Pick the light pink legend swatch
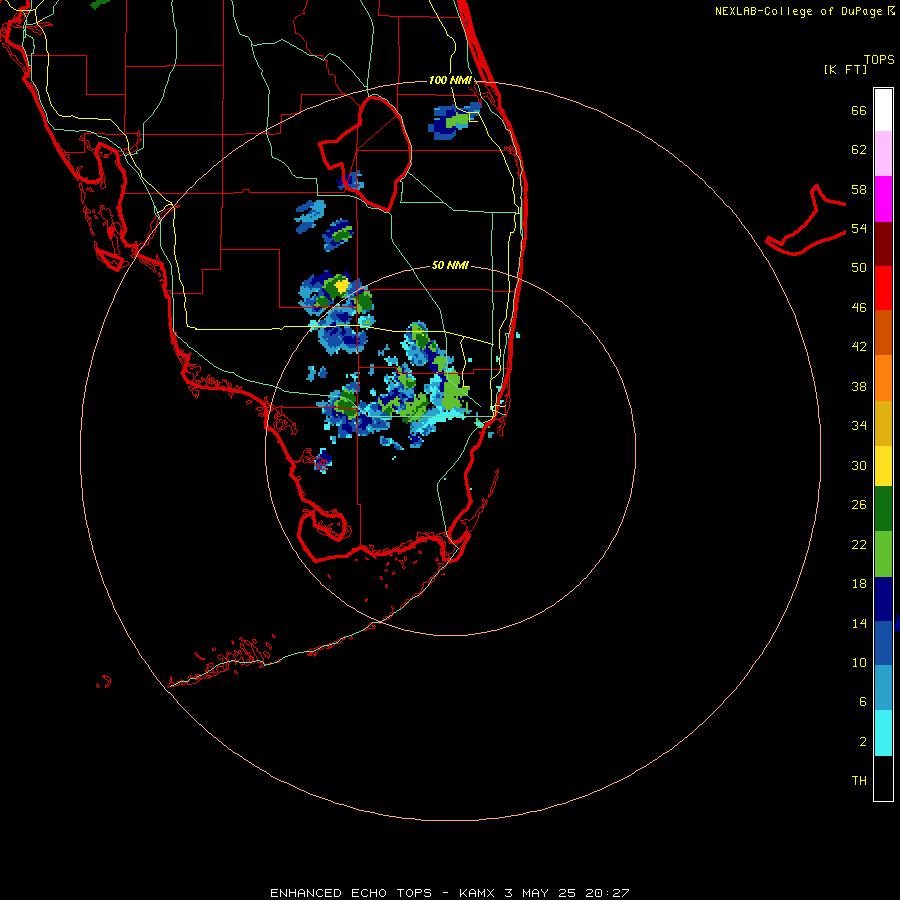Viewport: 900px width, 900px height. tap(883, 154)
